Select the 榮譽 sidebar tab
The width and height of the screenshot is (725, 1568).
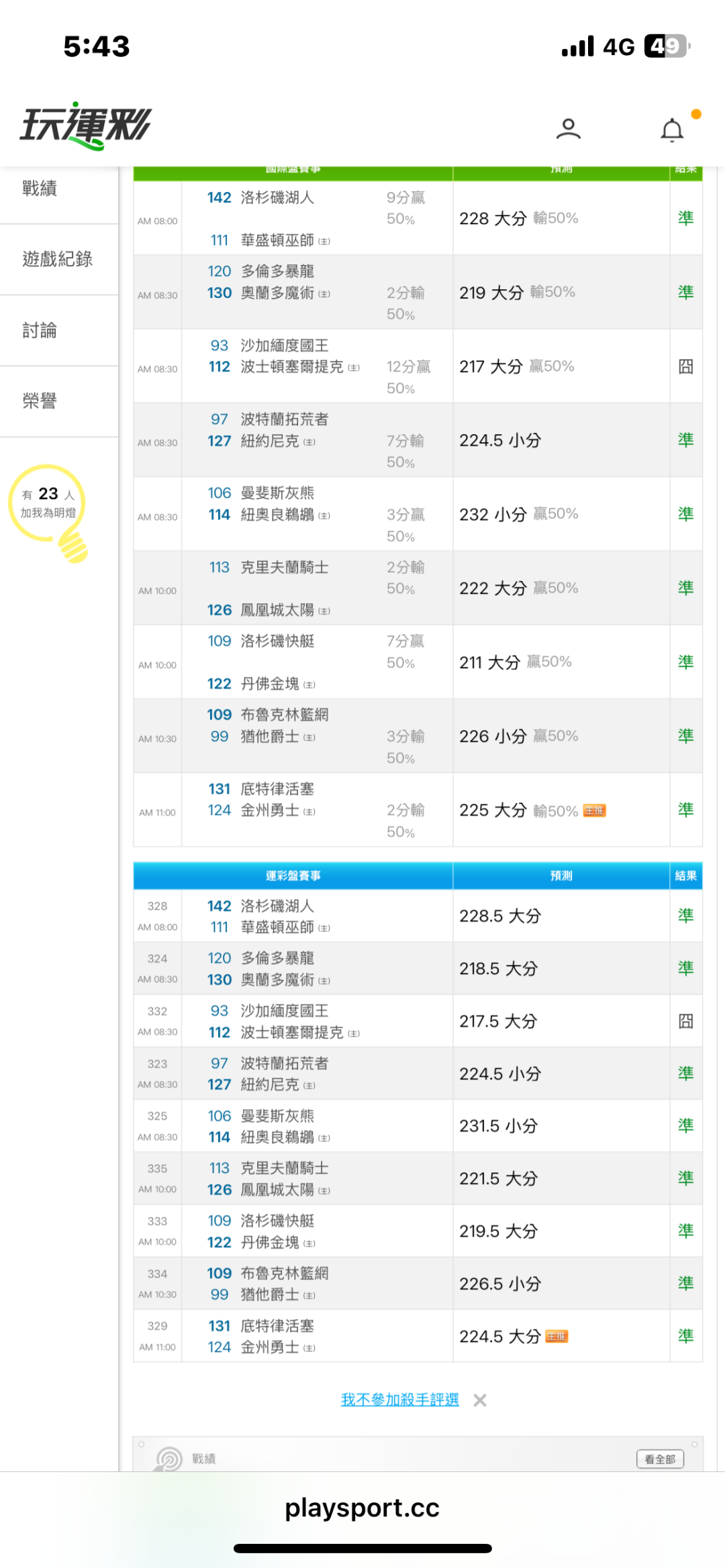(x=40, y=401)
